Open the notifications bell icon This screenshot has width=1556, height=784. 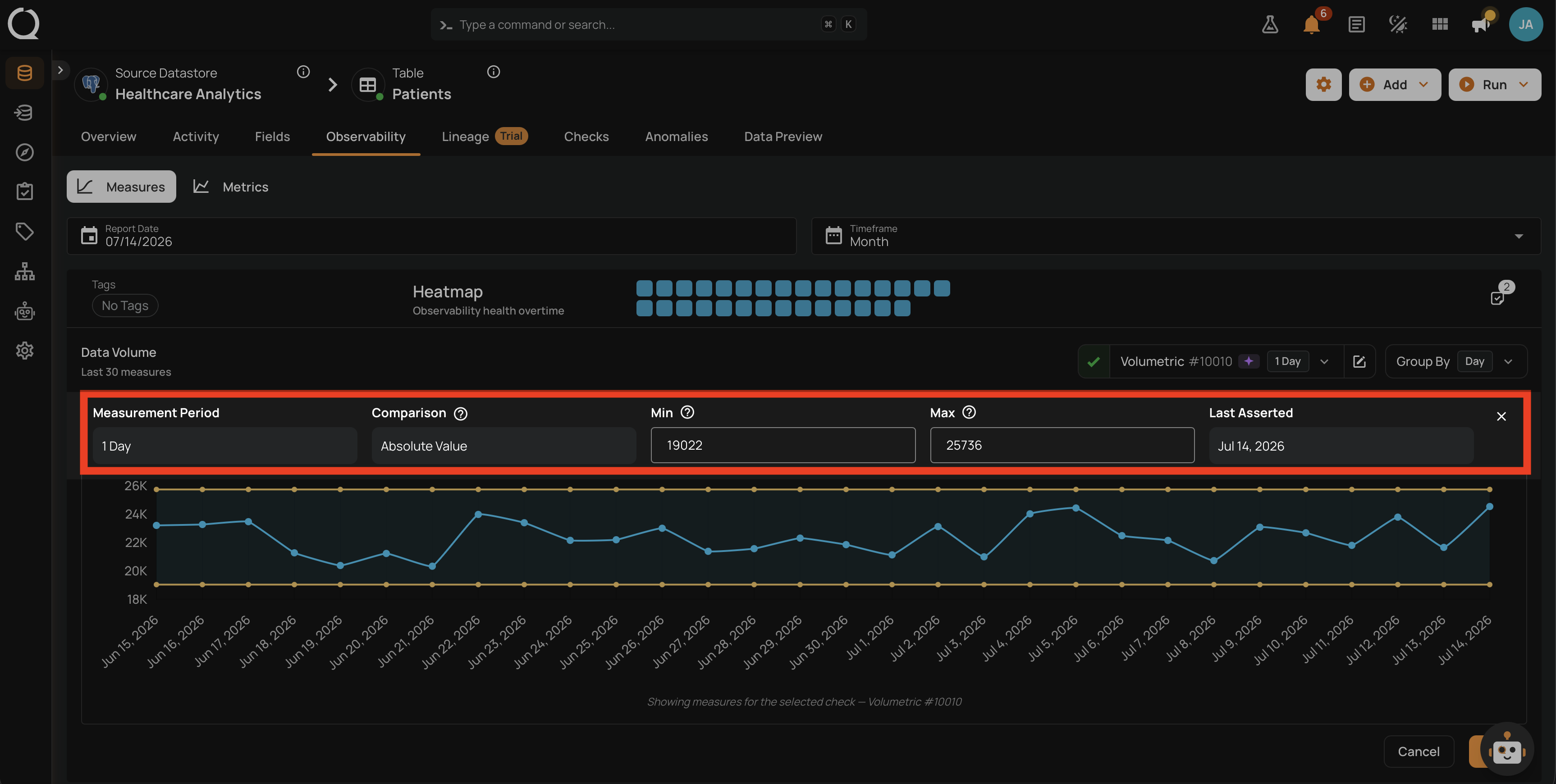[x=1311, y=25]
